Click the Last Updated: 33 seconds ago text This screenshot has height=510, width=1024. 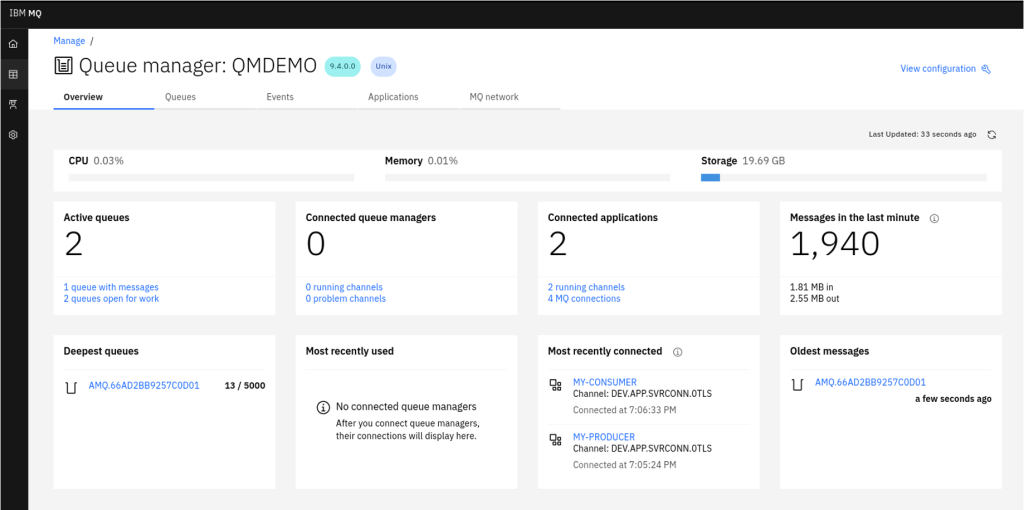[x=922, y=135]
